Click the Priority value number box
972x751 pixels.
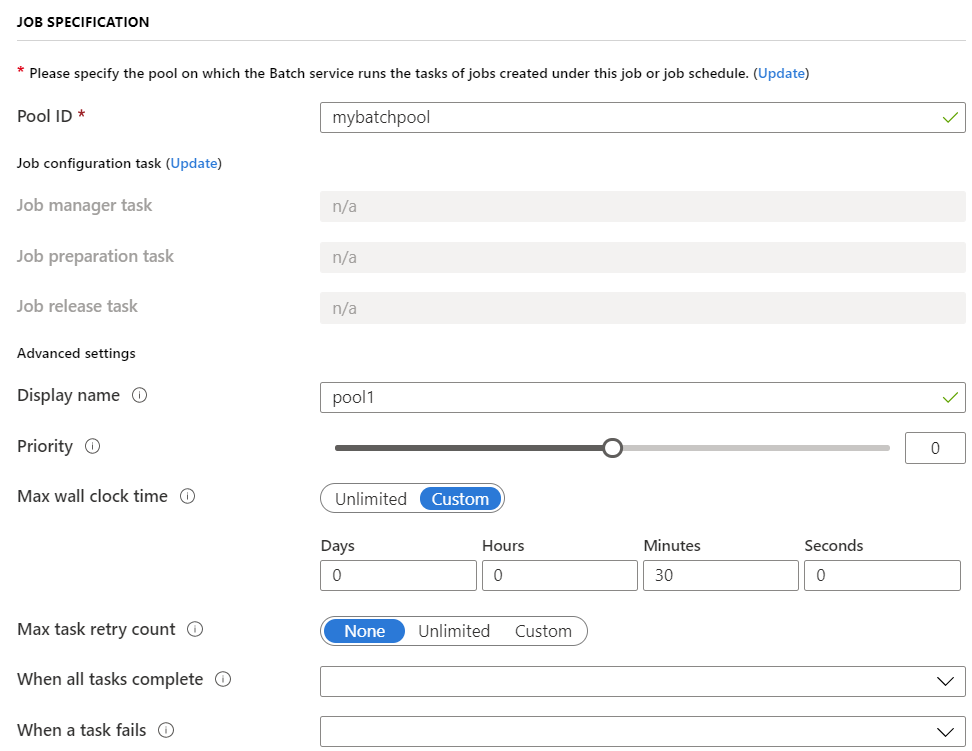[934, 448]
